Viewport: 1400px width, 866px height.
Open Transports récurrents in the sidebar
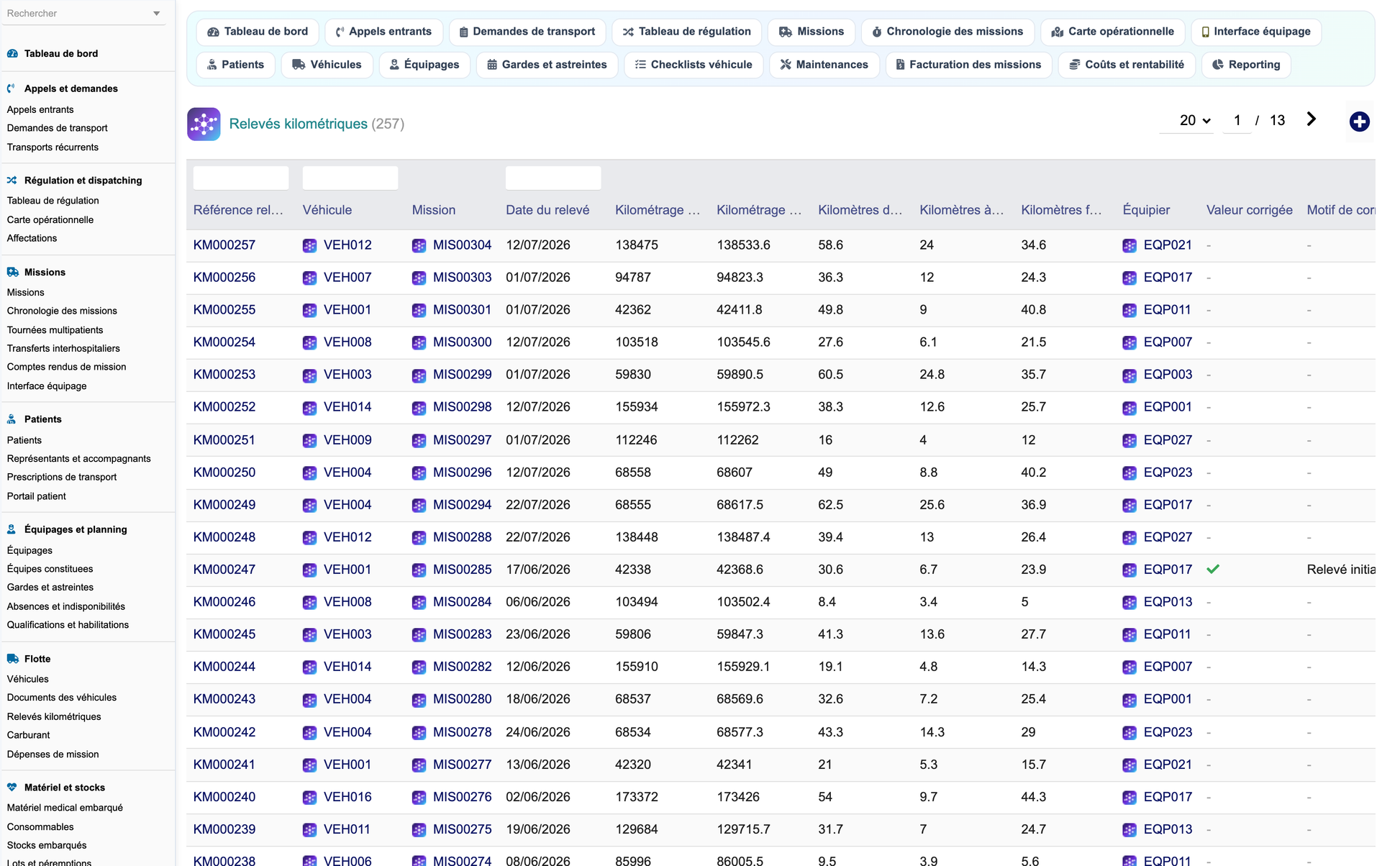53,147
